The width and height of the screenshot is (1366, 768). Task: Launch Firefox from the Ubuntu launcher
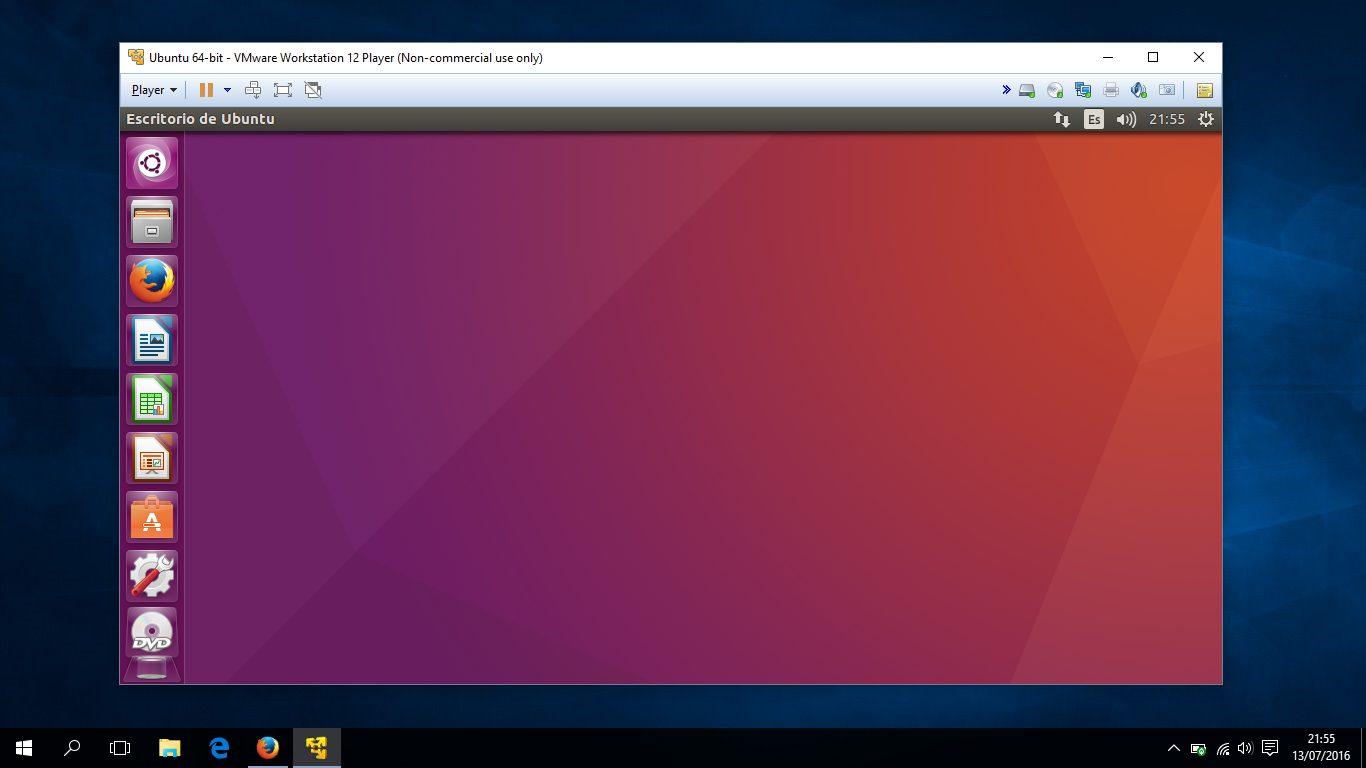click(152, 281)
